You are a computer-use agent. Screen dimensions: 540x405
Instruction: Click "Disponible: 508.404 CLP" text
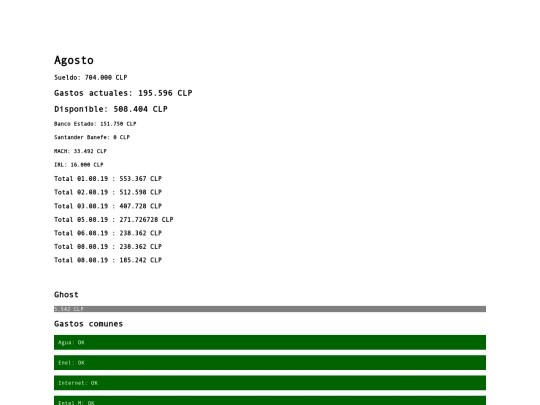[x=111, y=109]
